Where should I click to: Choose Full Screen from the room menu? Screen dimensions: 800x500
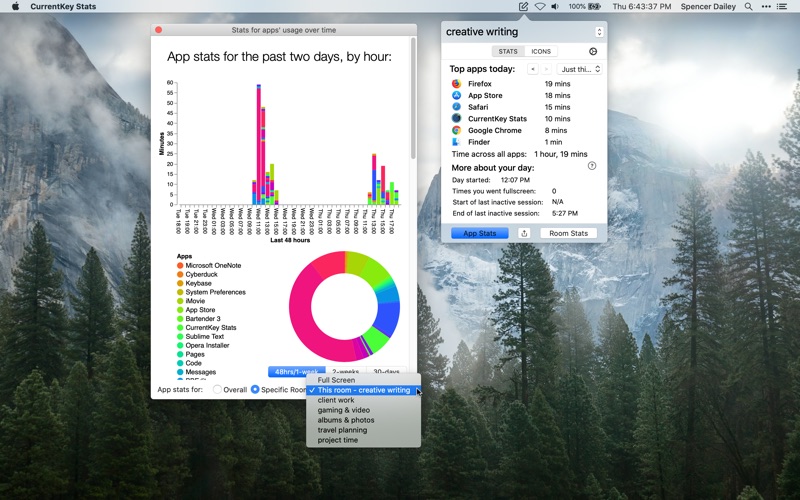coord(363,380)
